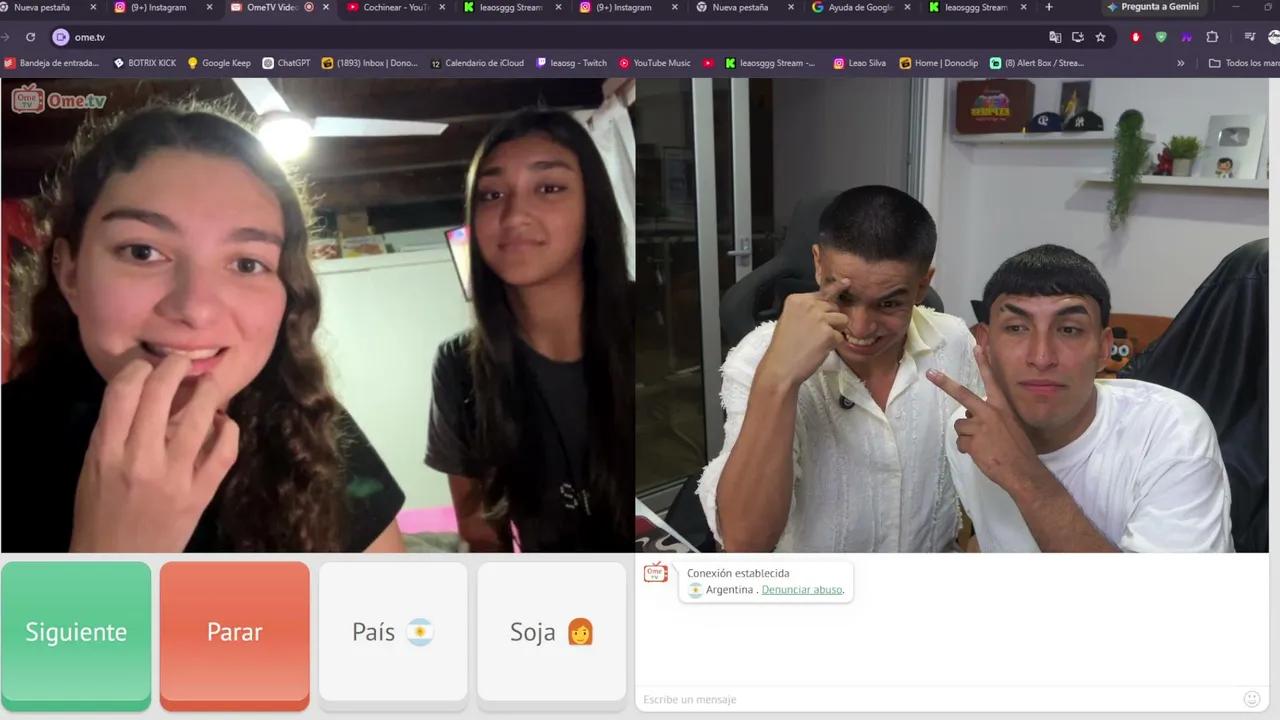The width and height of the screenshot is (1280, 720).
Task: Open the media control icon
Action: [1250, 37]
